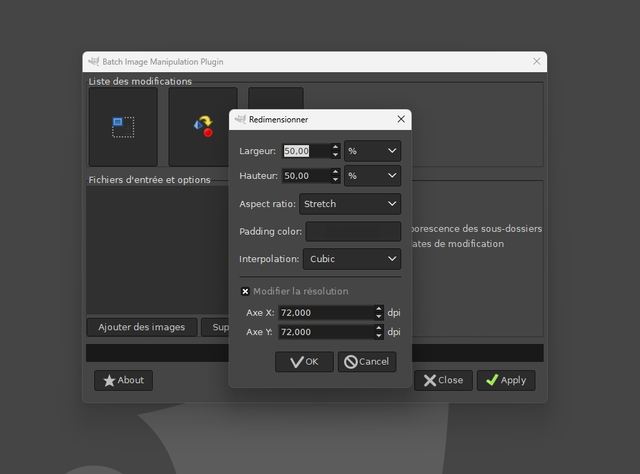Image resolution: width=640 pixels, height=474 pixels.
Task: Click the Hauteur value field
Action: tap(306, 176)
